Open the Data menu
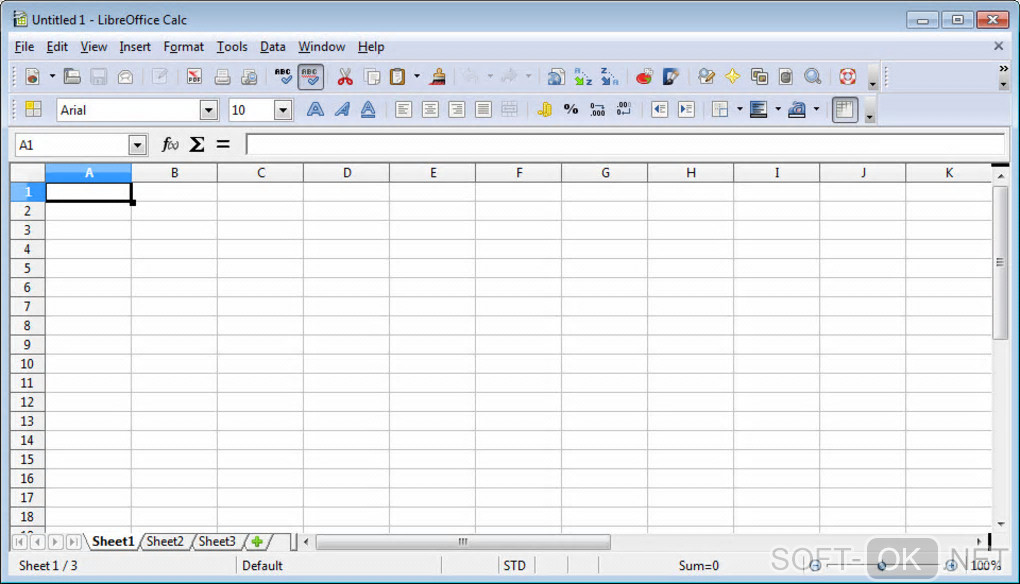This screenshot has width=1020, height=584. click(273, 47)
